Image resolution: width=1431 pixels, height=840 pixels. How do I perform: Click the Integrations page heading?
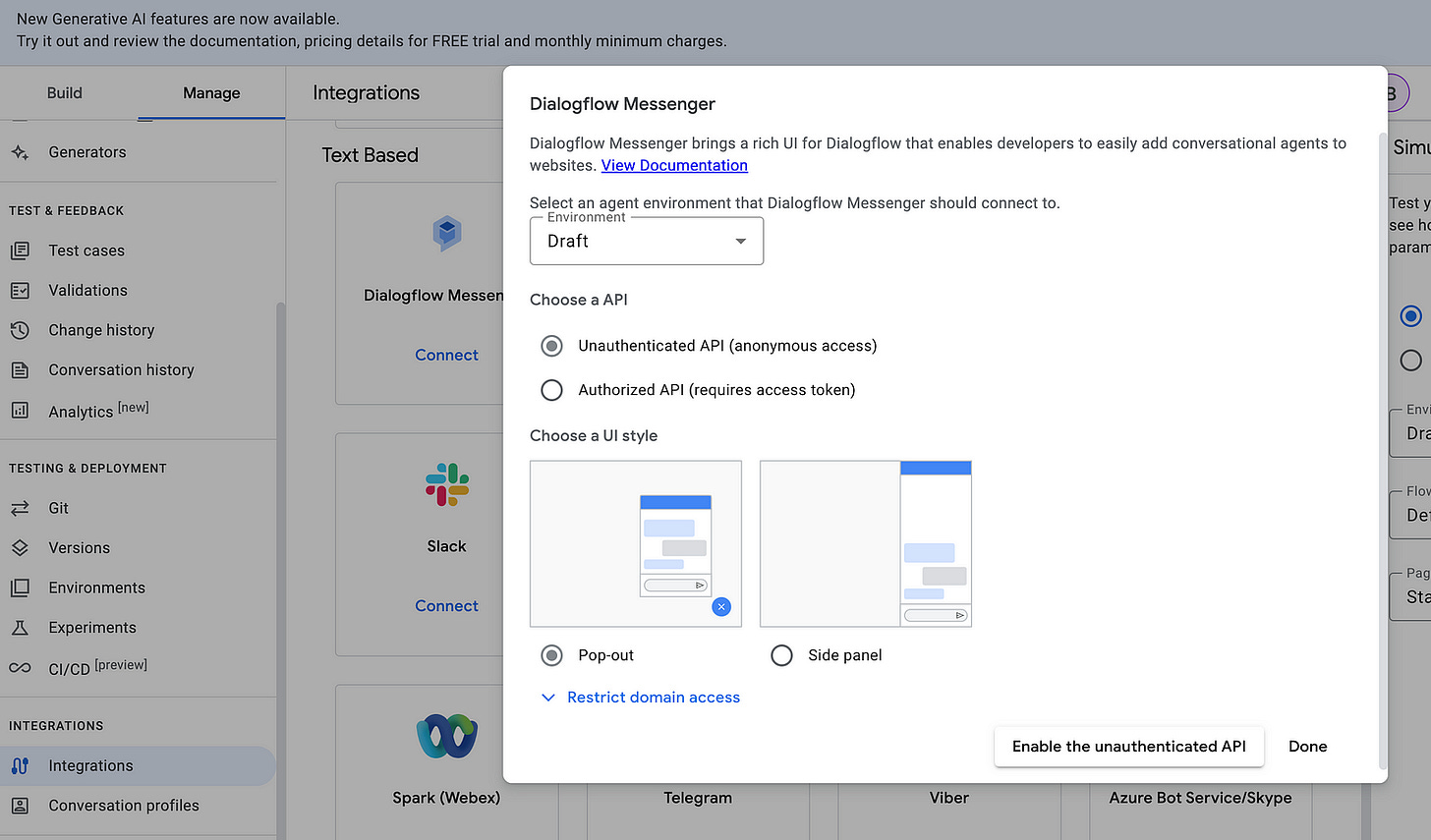coord(367,93)
